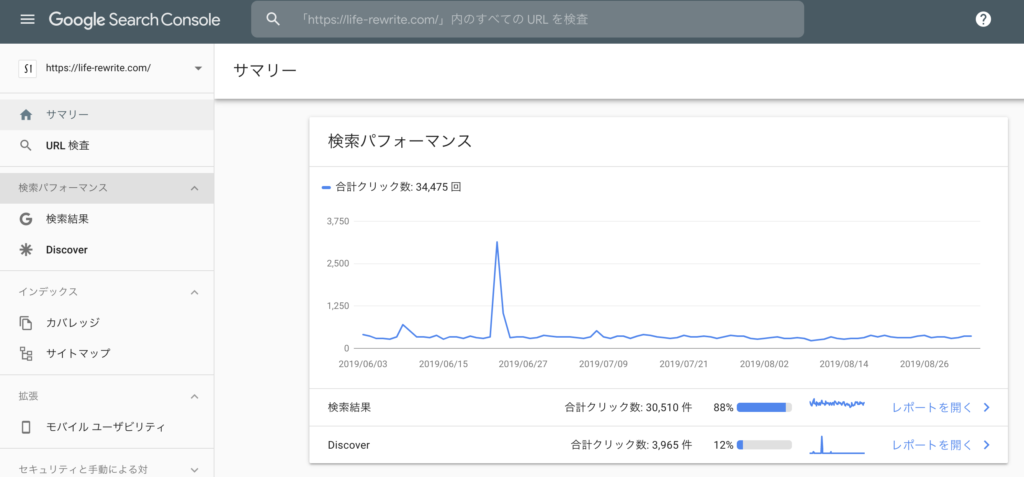
Task: Select サマリー in the sidebar
Action: [x=107, y=115]
